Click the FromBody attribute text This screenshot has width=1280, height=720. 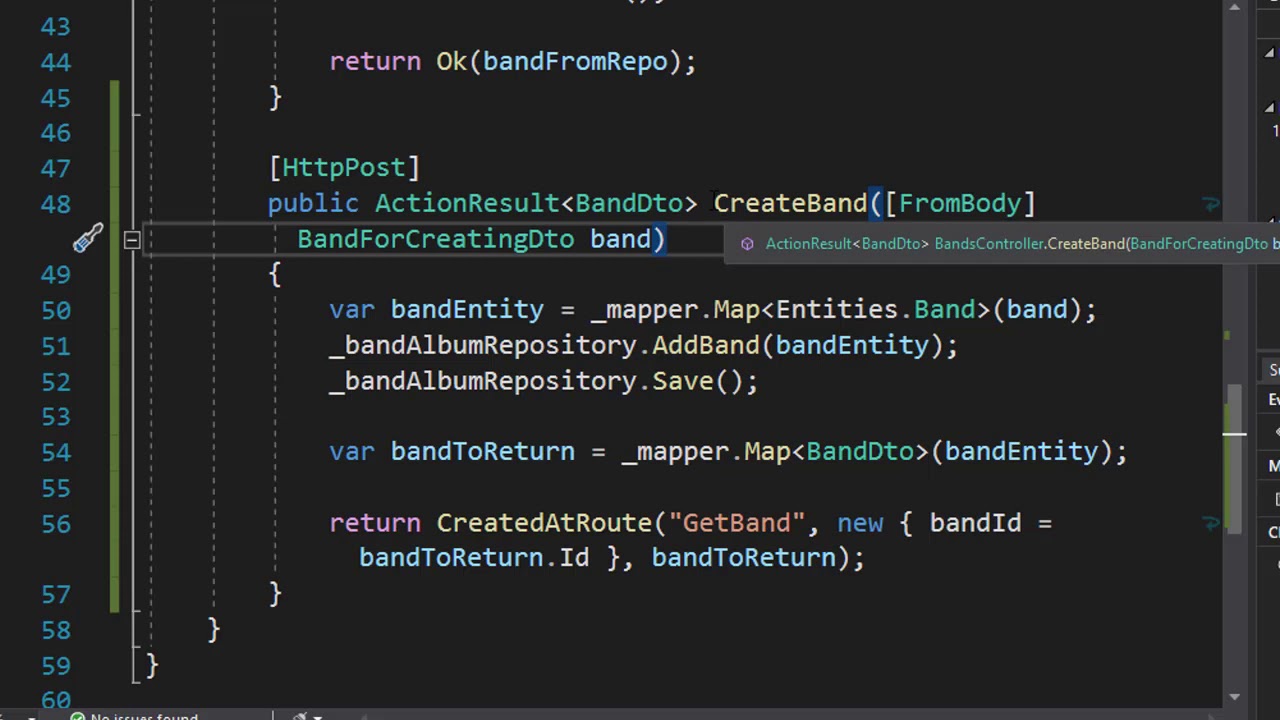point(959,204)
